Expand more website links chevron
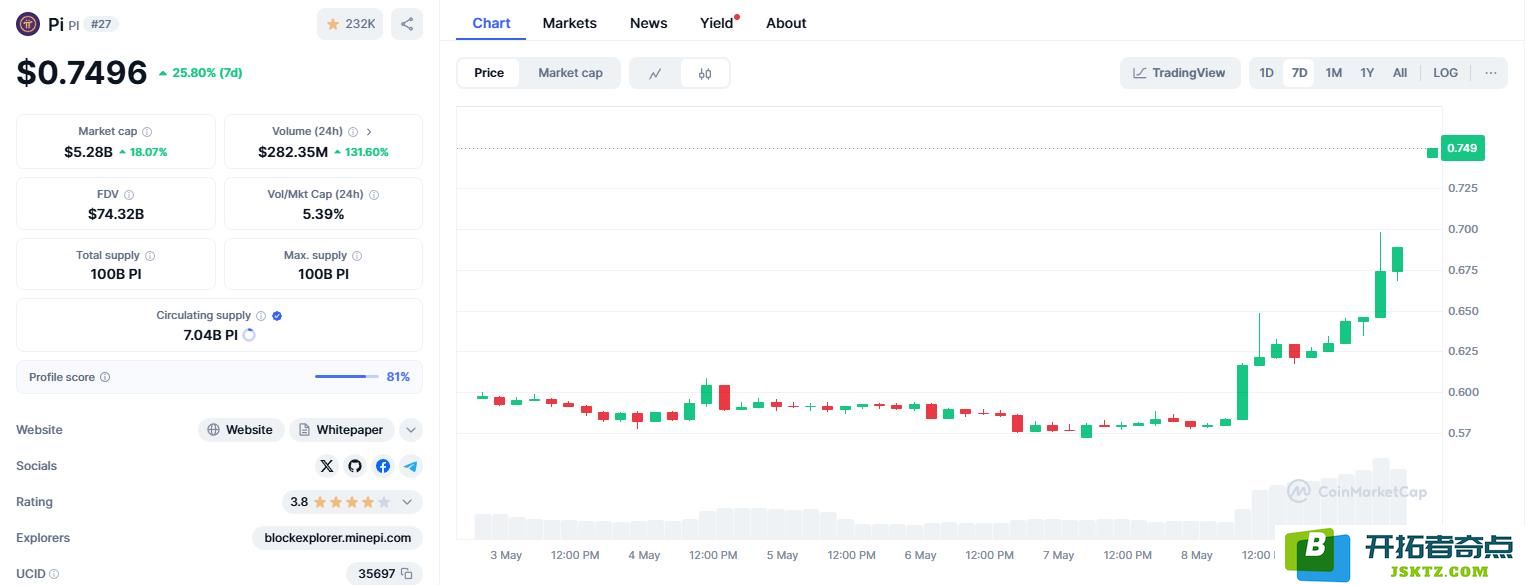Image resolution: width=1525 pixels, height=585 pixels. pyautogui.click(x=411, y=430)
